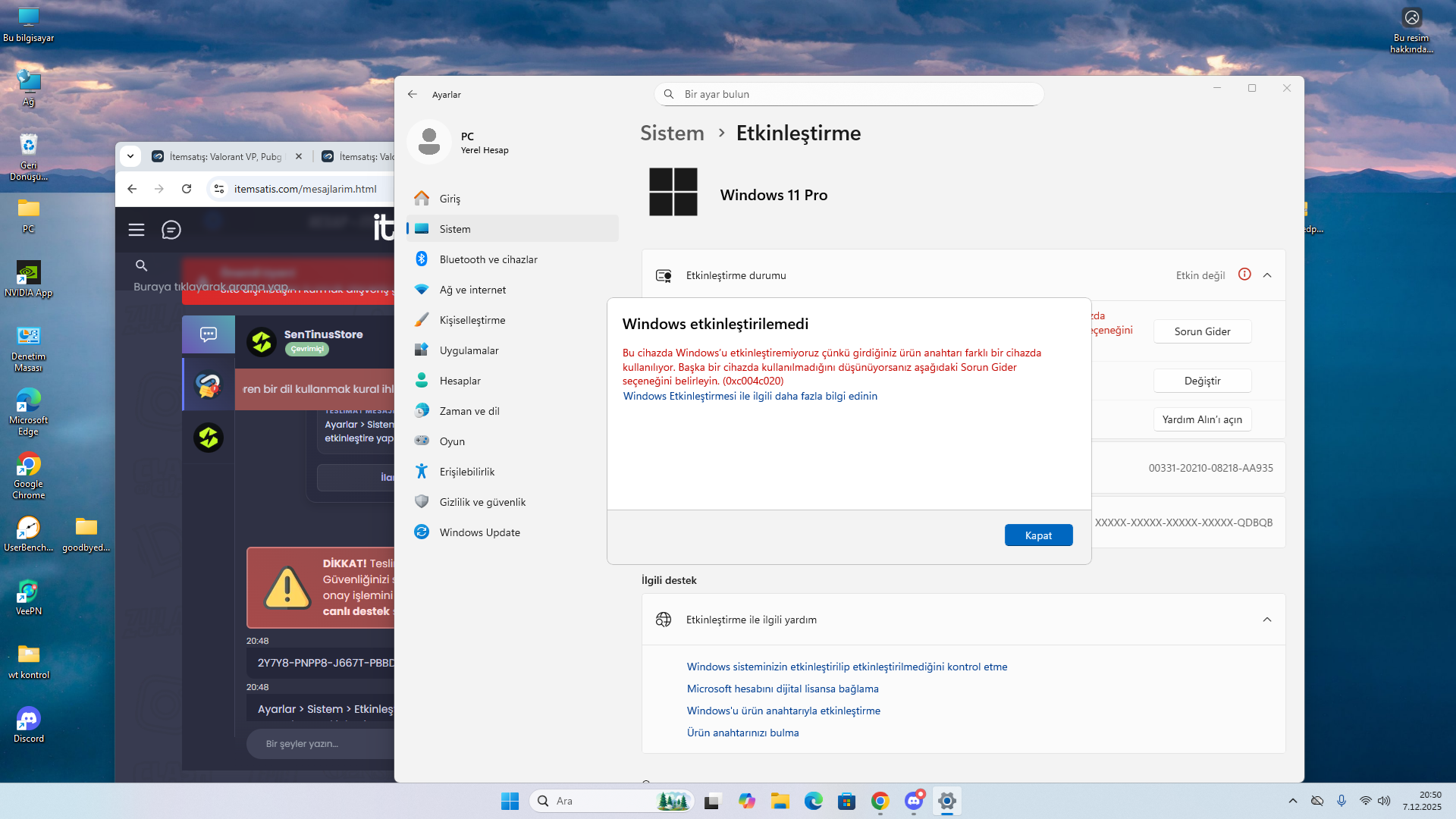This screenshot has height=819, width=1456.
Task: Open the Ağ network desktop icon
Action: tap(29, 88)
